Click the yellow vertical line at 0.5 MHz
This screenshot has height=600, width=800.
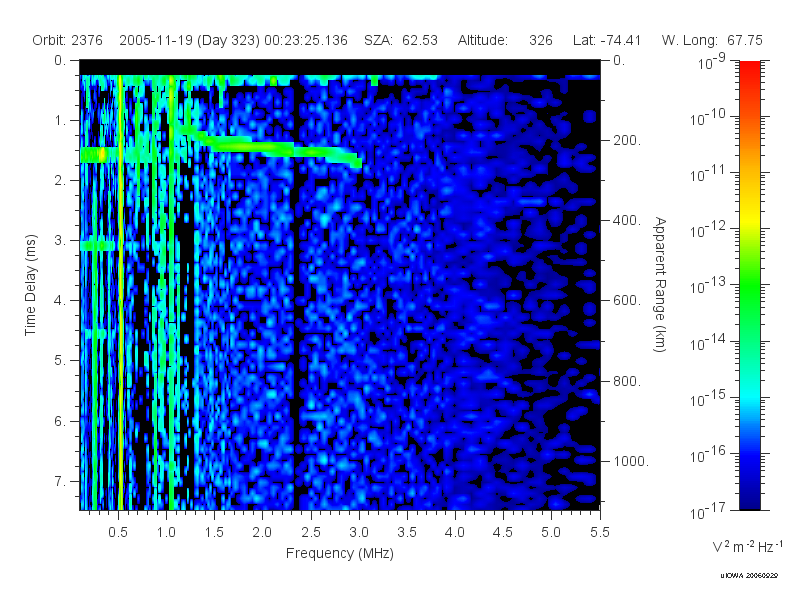pyautogui.click(x=120, y=292)
